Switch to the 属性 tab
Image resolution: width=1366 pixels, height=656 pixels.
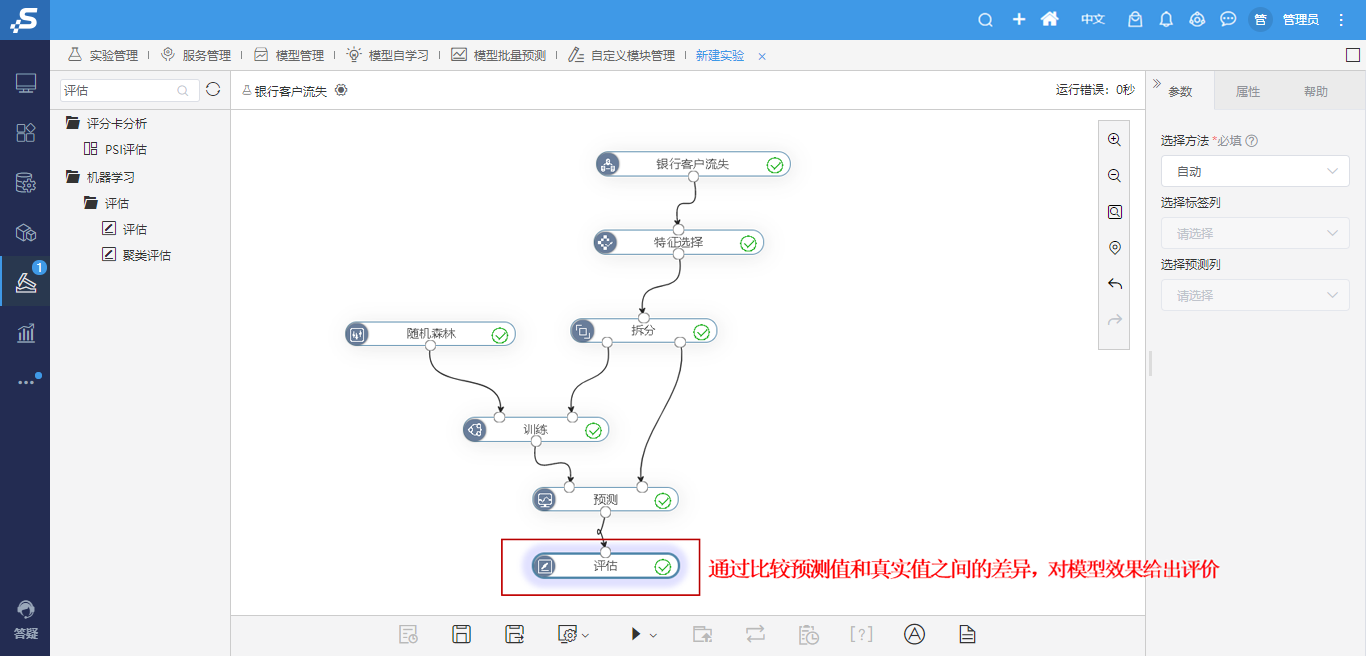[x=1248, y=91]
